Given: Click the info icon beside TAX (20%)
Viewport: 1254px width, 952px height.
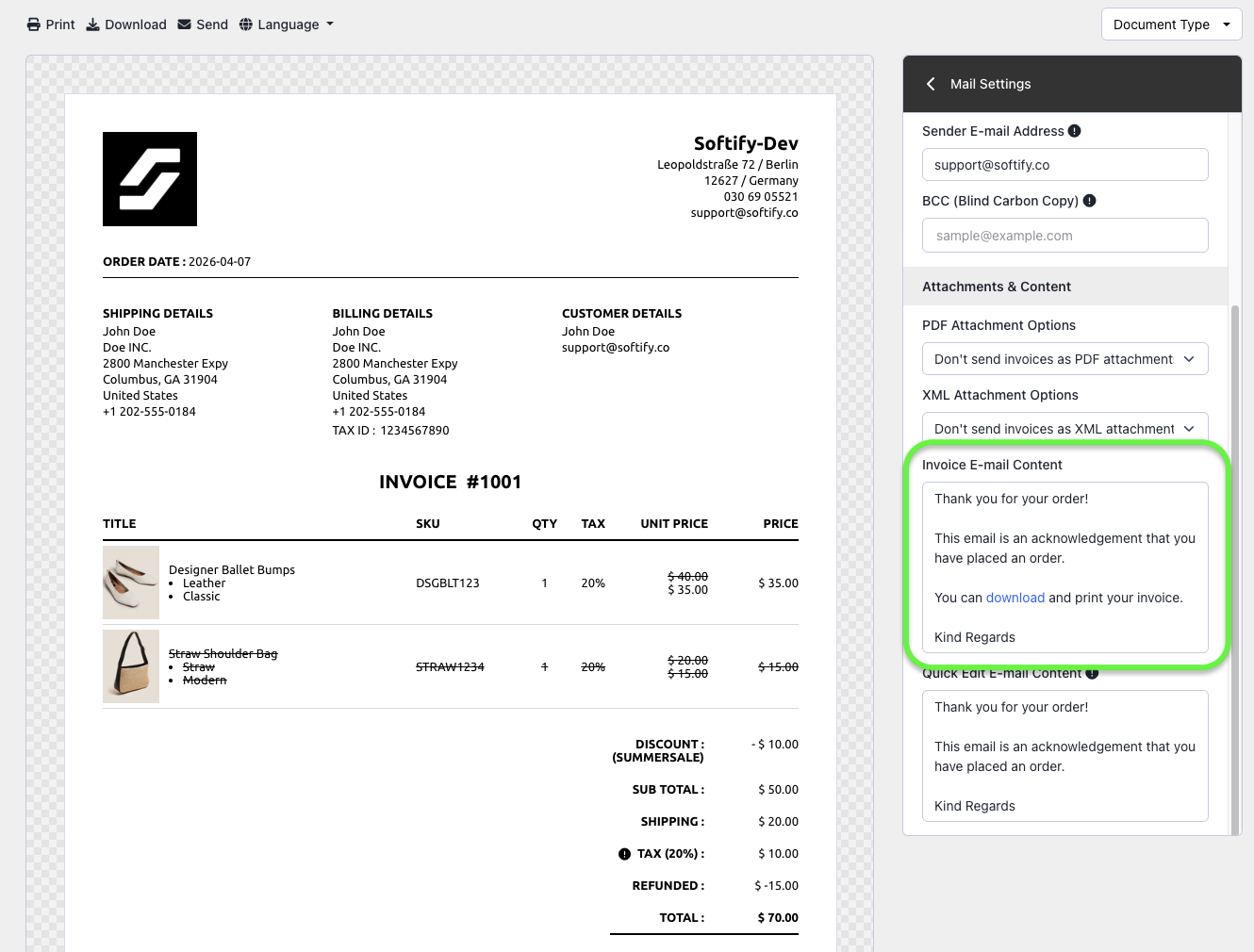Looking at the screenshot, I should (624, 854).
